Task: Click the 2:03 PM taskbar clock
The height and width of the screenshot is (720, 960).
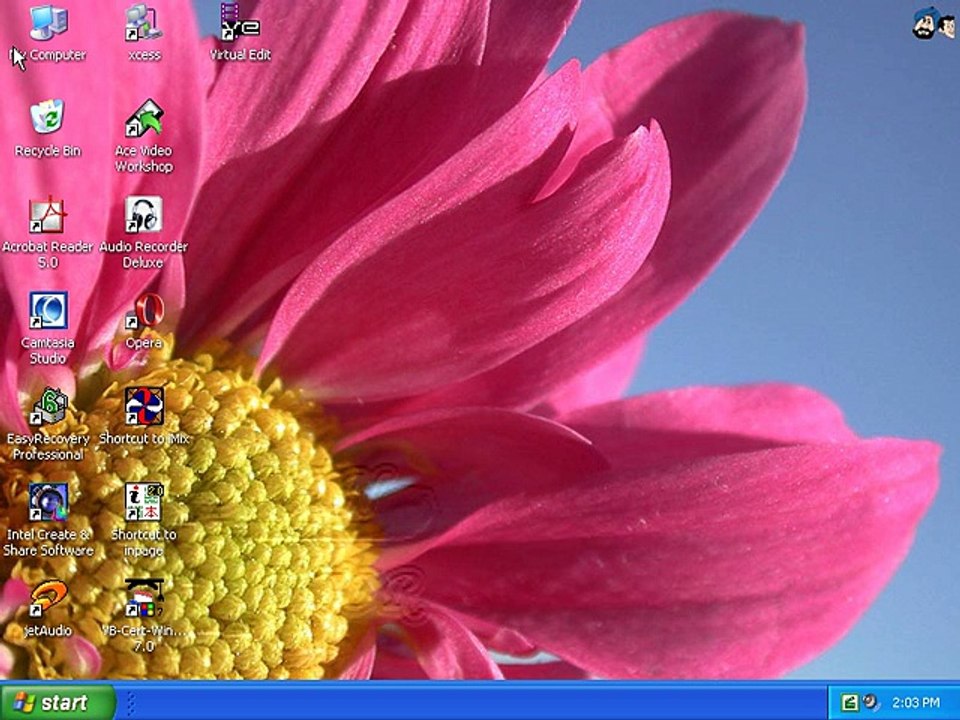Action: tap(915, 702)
